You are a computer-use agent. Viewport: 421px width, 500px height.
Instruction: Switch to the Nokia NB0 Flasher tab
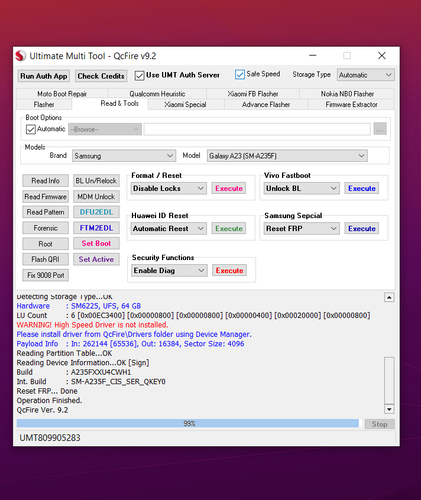coord(347,94)
